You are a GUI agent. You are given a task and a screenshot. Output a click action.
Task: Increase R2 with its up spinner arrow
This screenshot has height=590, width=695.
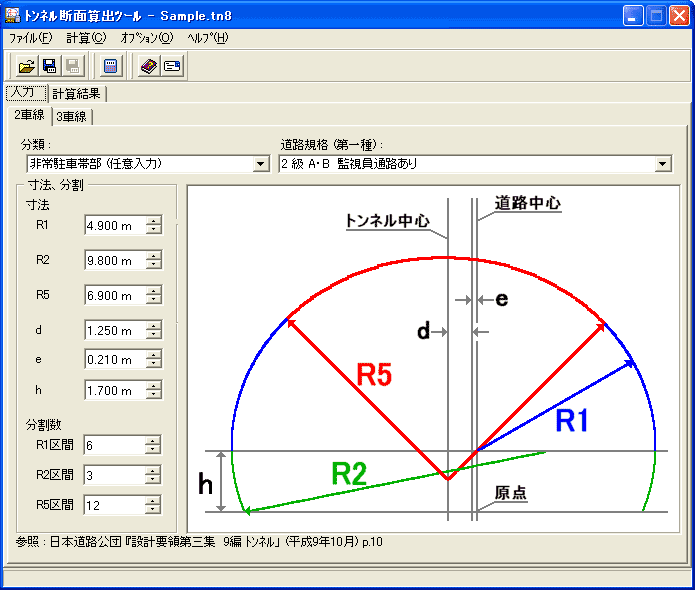154,256
